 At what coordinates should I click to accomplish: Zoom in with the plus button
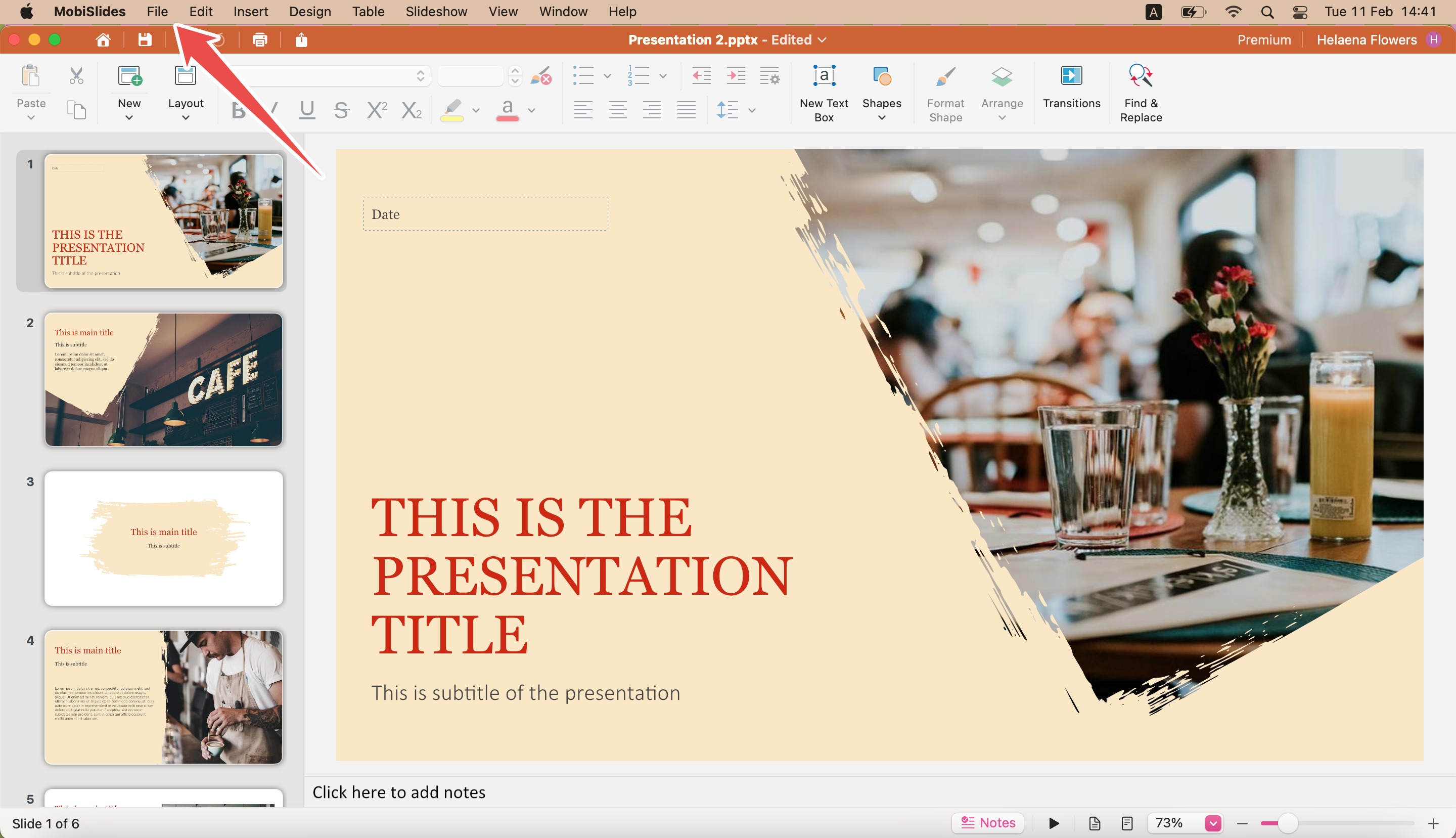point(1433,824)
